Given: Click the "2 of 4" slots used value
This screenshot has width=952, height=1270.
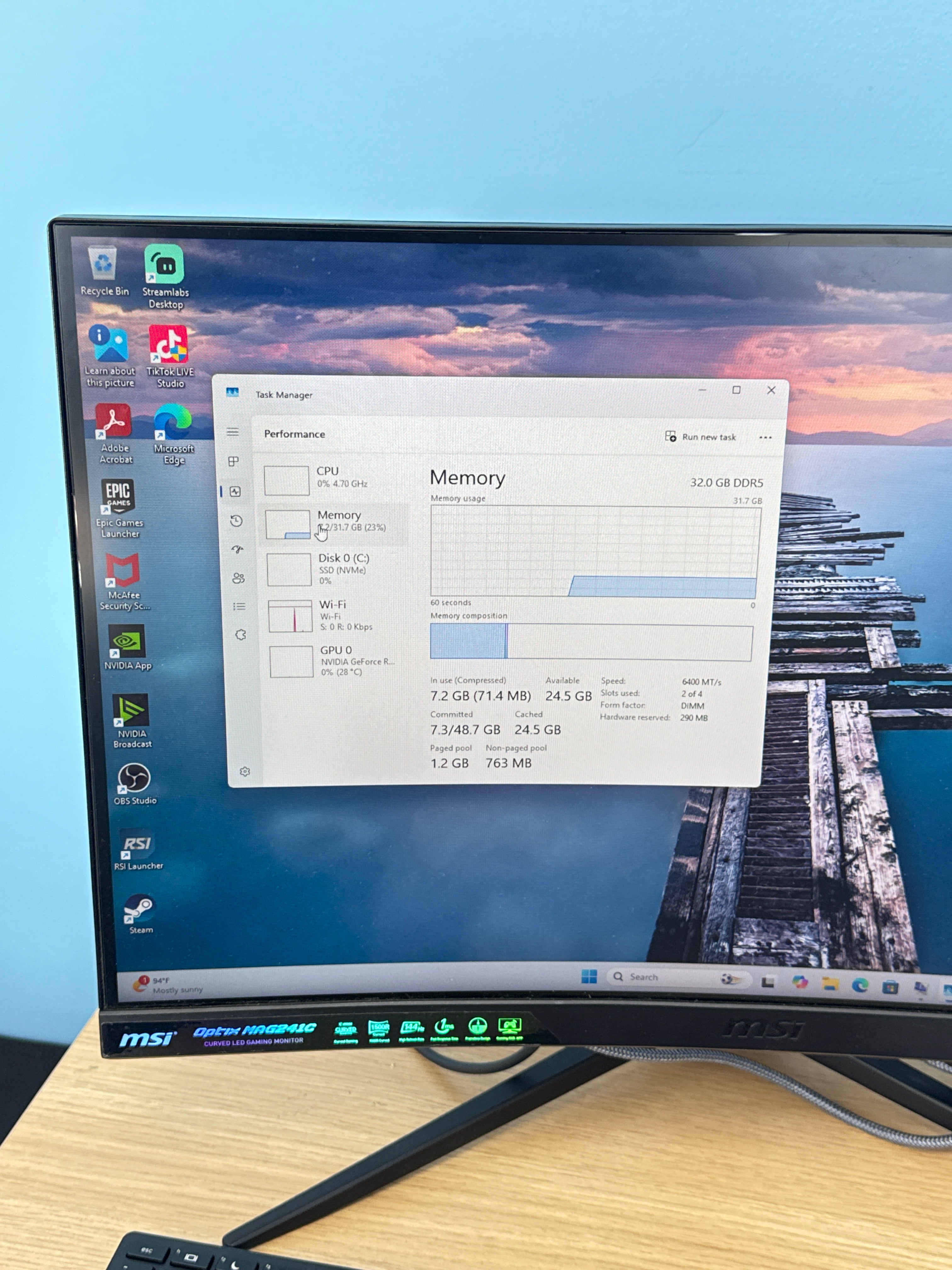Looking at the screenshot, I should (x=691, y=694).
